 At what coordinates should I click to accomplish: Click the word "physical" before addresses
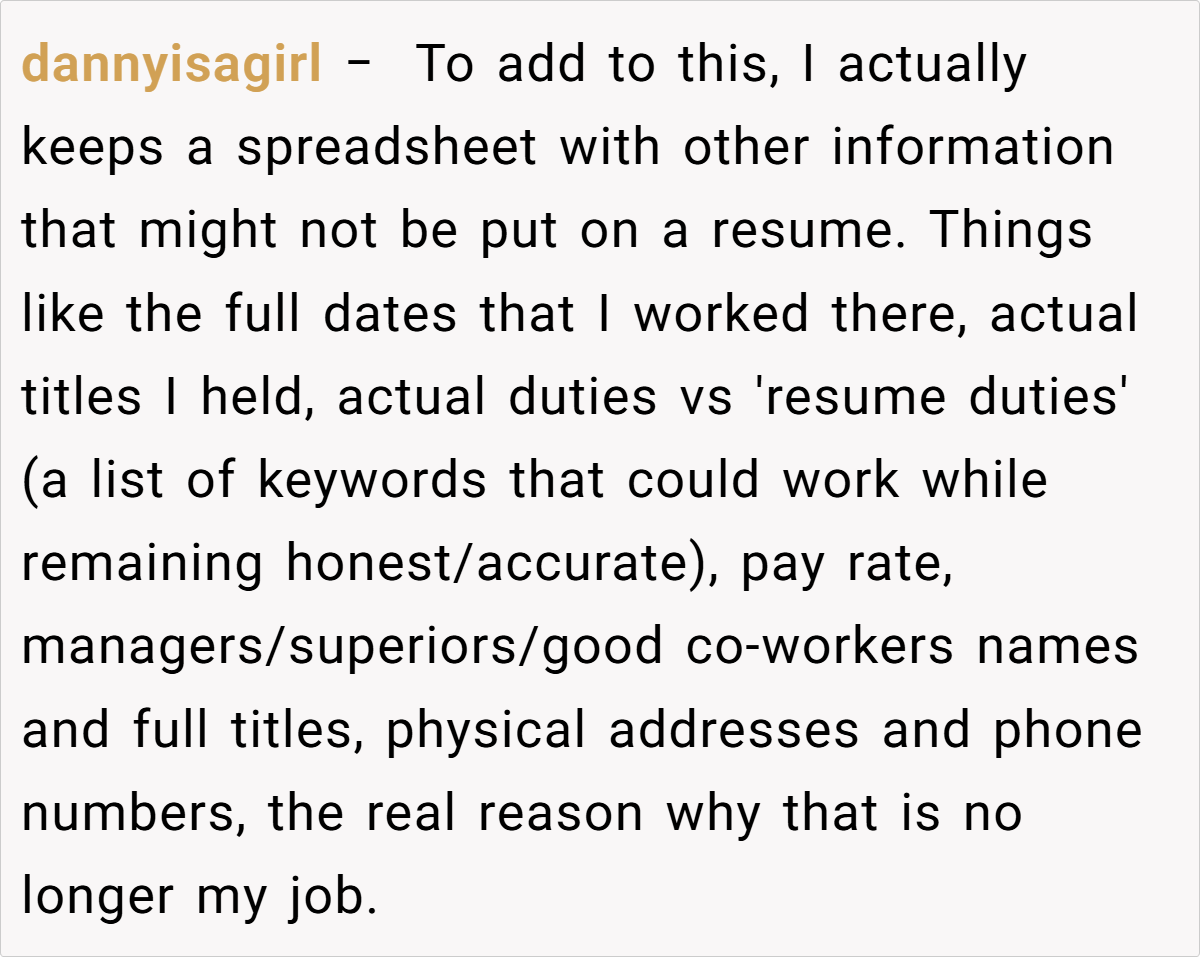pyautogui.click(x=485, y=729)
